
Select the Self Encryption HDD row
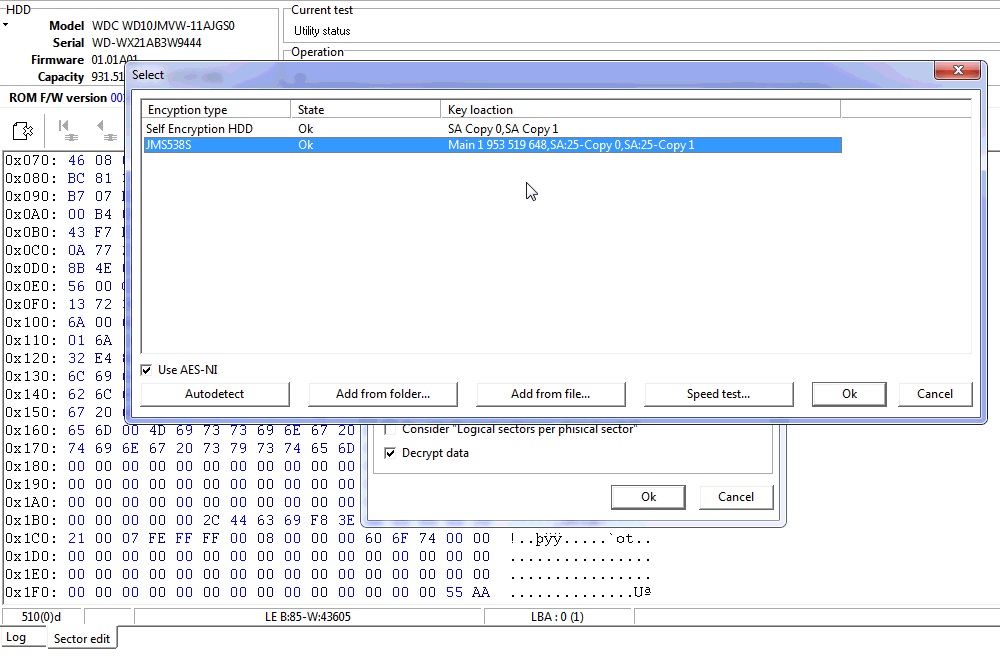point(492,129)
